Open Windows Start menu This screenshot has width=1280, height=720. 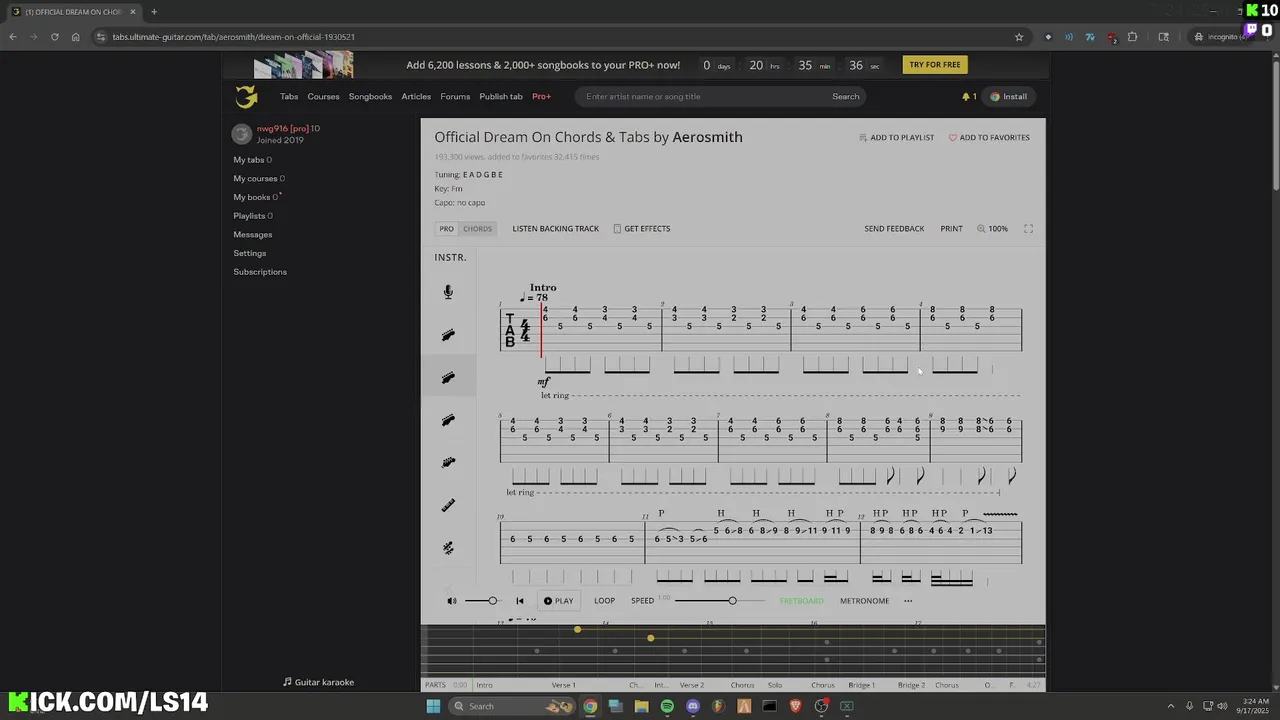[x=433, y=706]
